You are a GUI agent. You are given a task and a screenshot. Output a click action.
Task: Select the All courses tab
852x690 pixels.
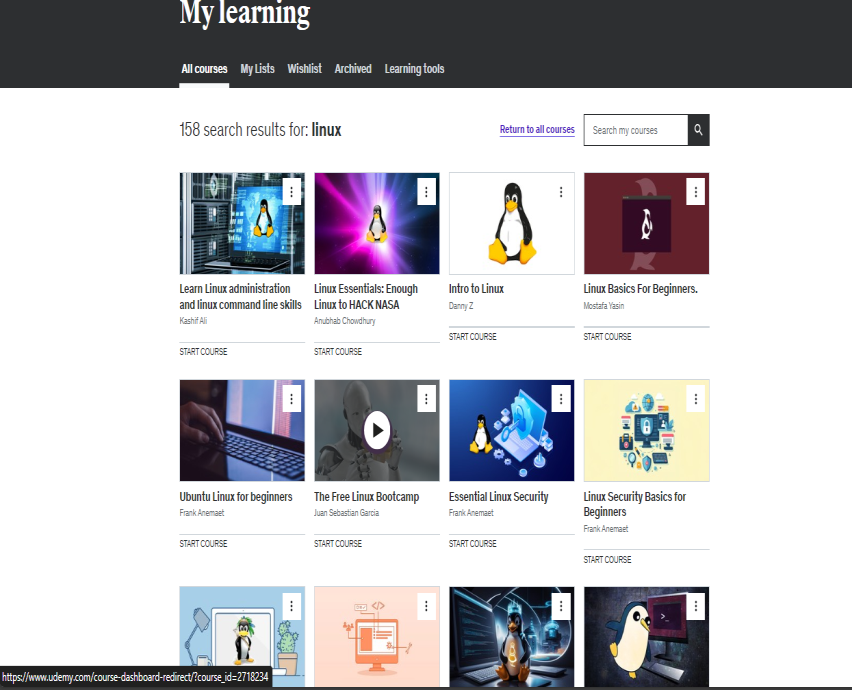[204, 69]
